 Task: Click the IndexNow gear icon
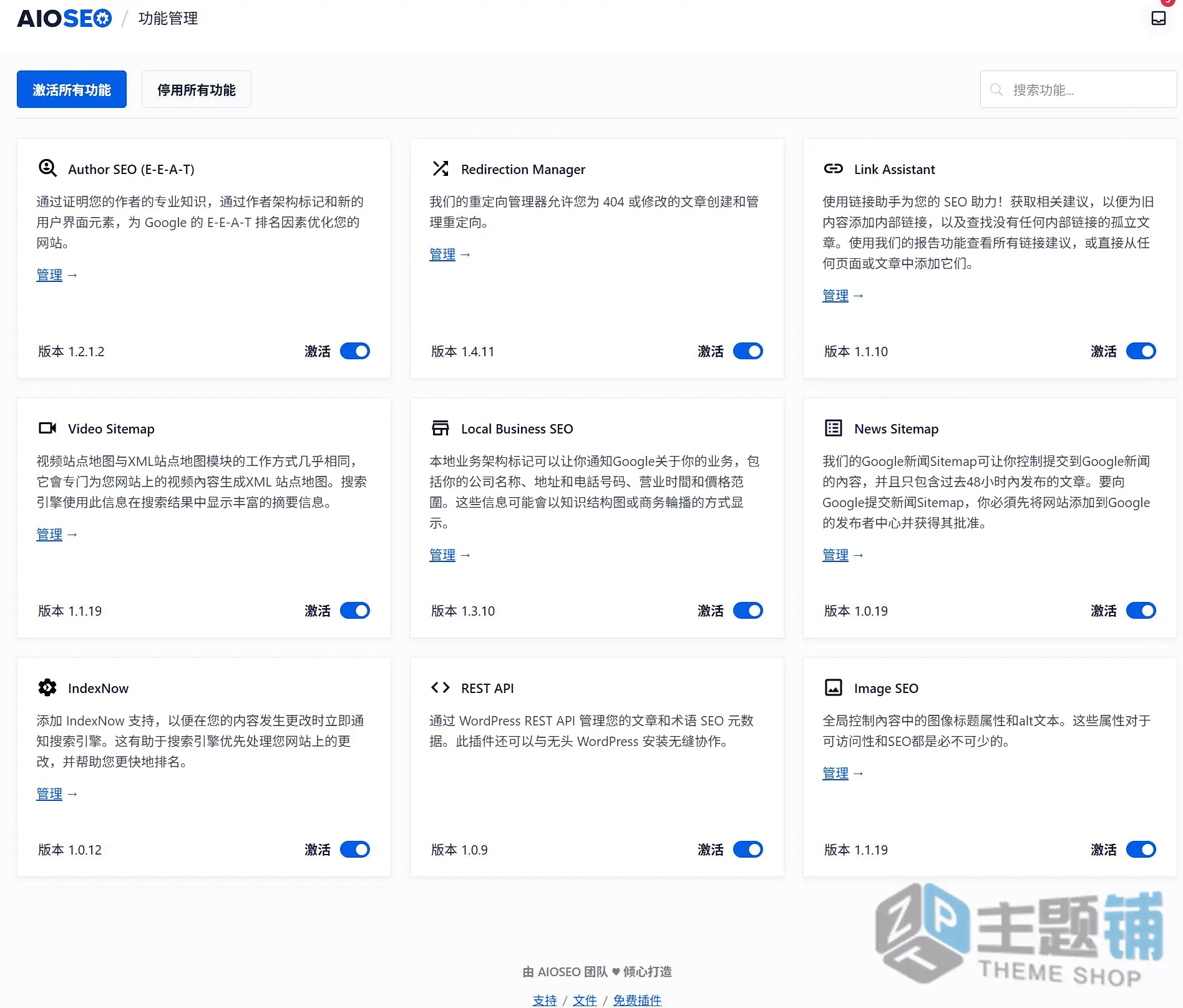[x=47, y=687]
